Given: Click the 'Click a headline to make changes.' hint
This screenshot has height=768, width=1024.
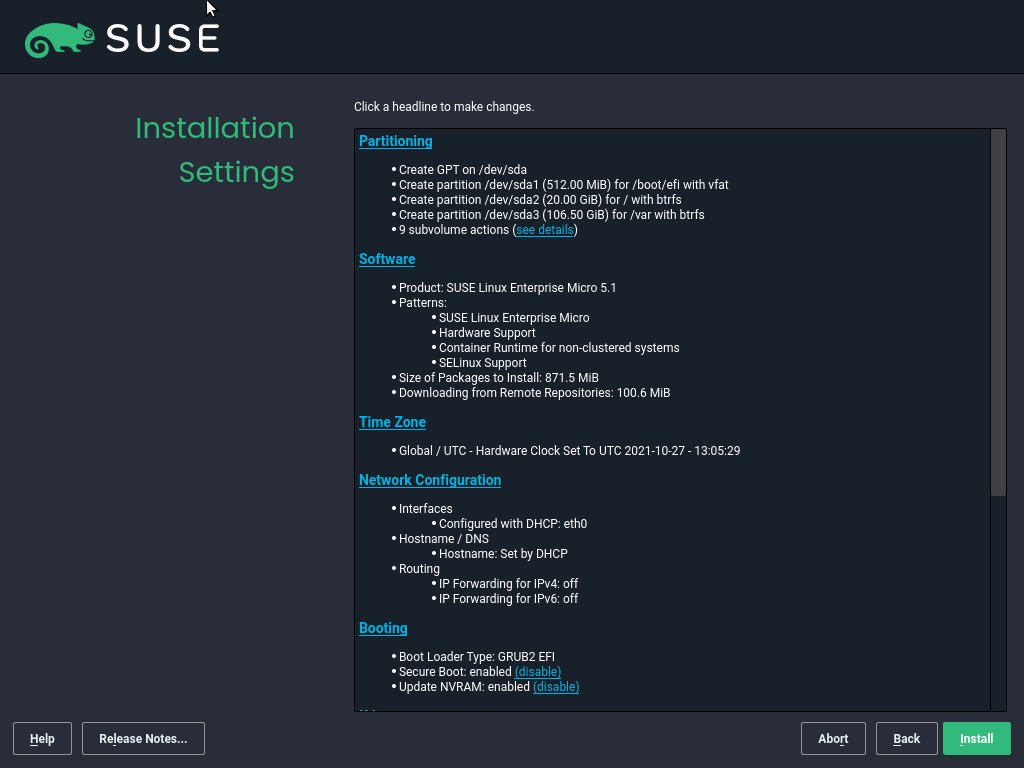Looking at the screenshot, I should (444, 107).
